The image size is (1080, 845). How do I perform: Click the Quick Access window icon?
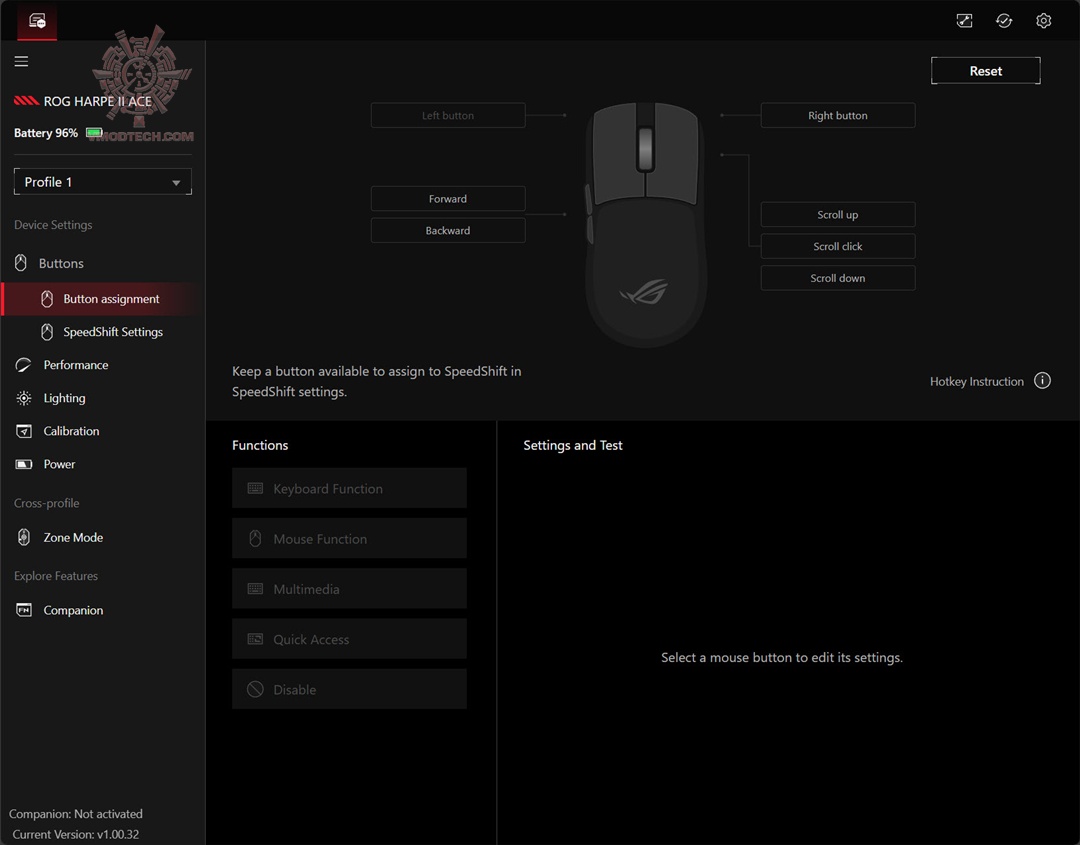click(255, 639)
